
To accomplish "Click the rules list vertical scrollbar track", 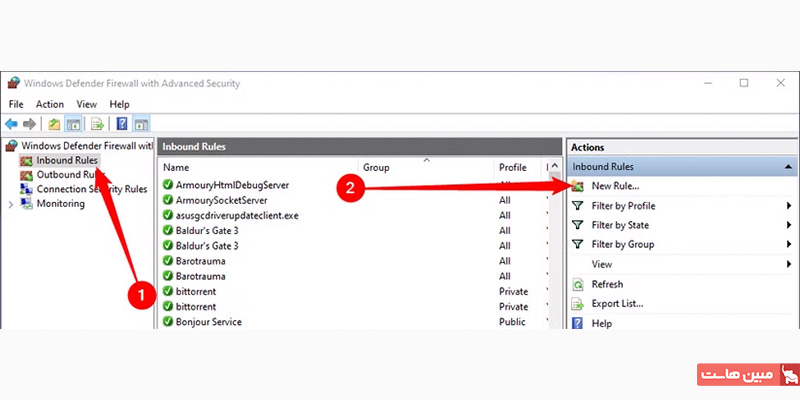I will [x=556, y=250].
